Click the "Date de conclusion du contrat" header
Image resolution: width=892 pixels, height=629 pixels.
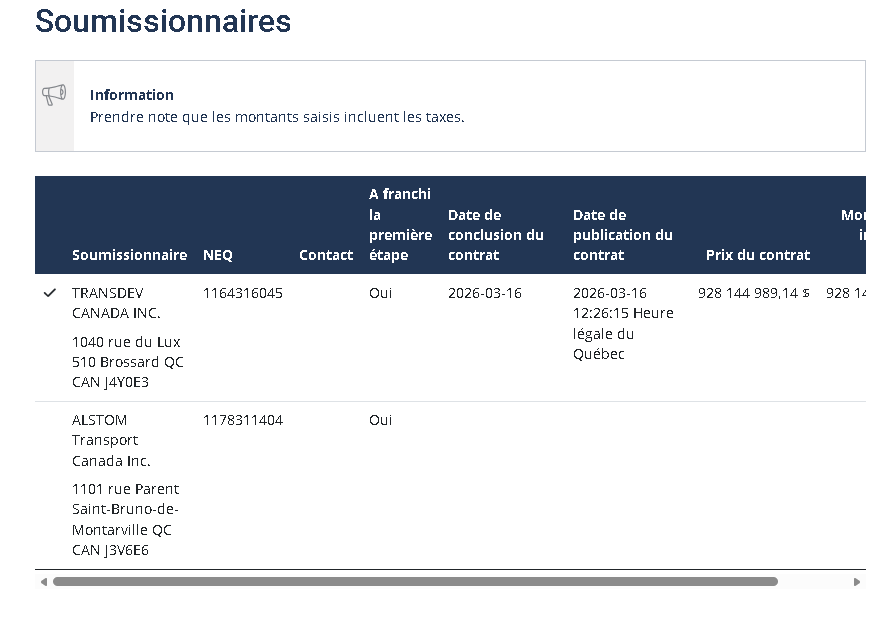(496, 235)
